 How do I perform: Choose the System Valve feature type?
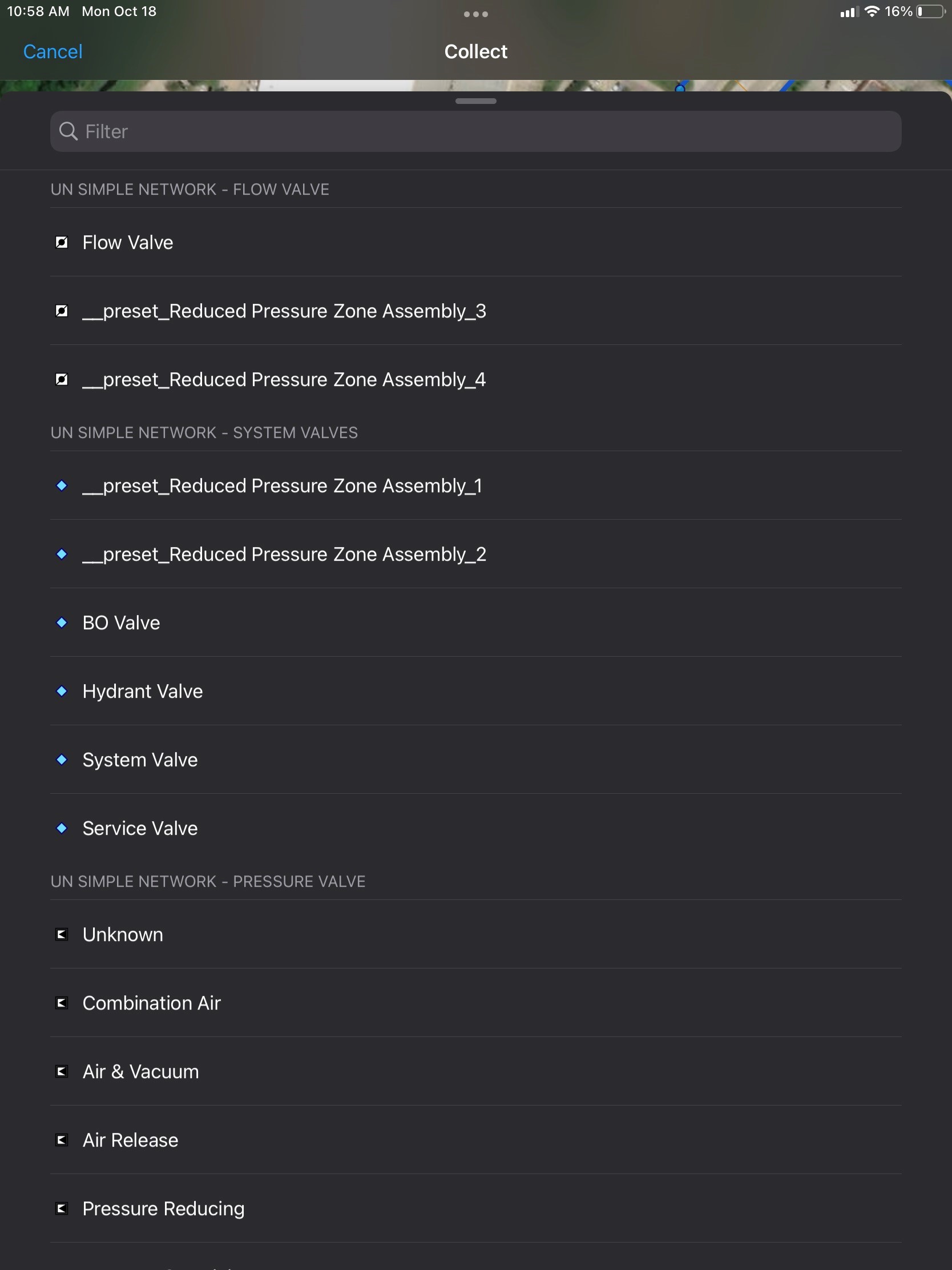coord(475,759)
